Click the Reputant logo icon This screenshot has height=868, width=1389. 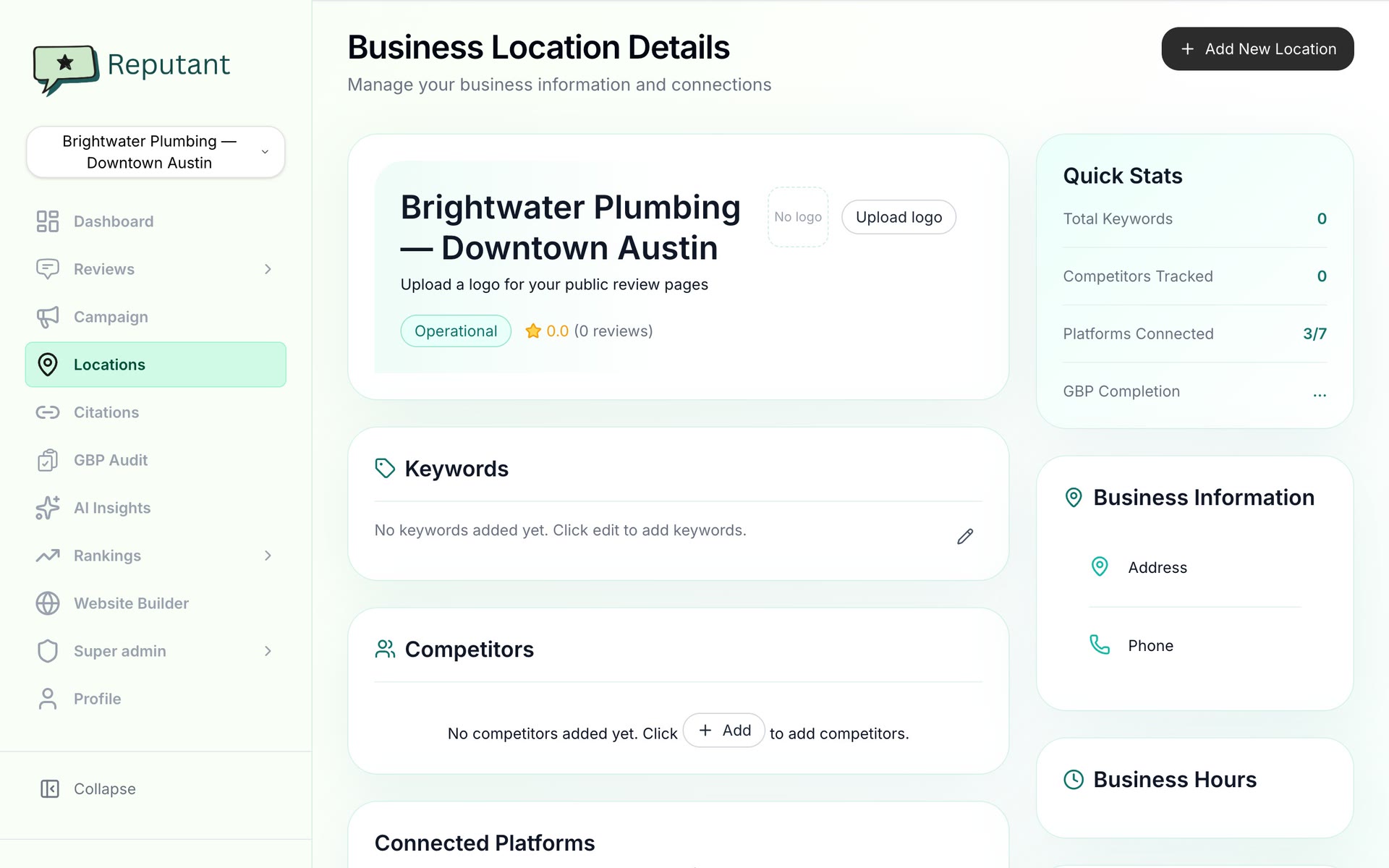click(x=66, y=69)
